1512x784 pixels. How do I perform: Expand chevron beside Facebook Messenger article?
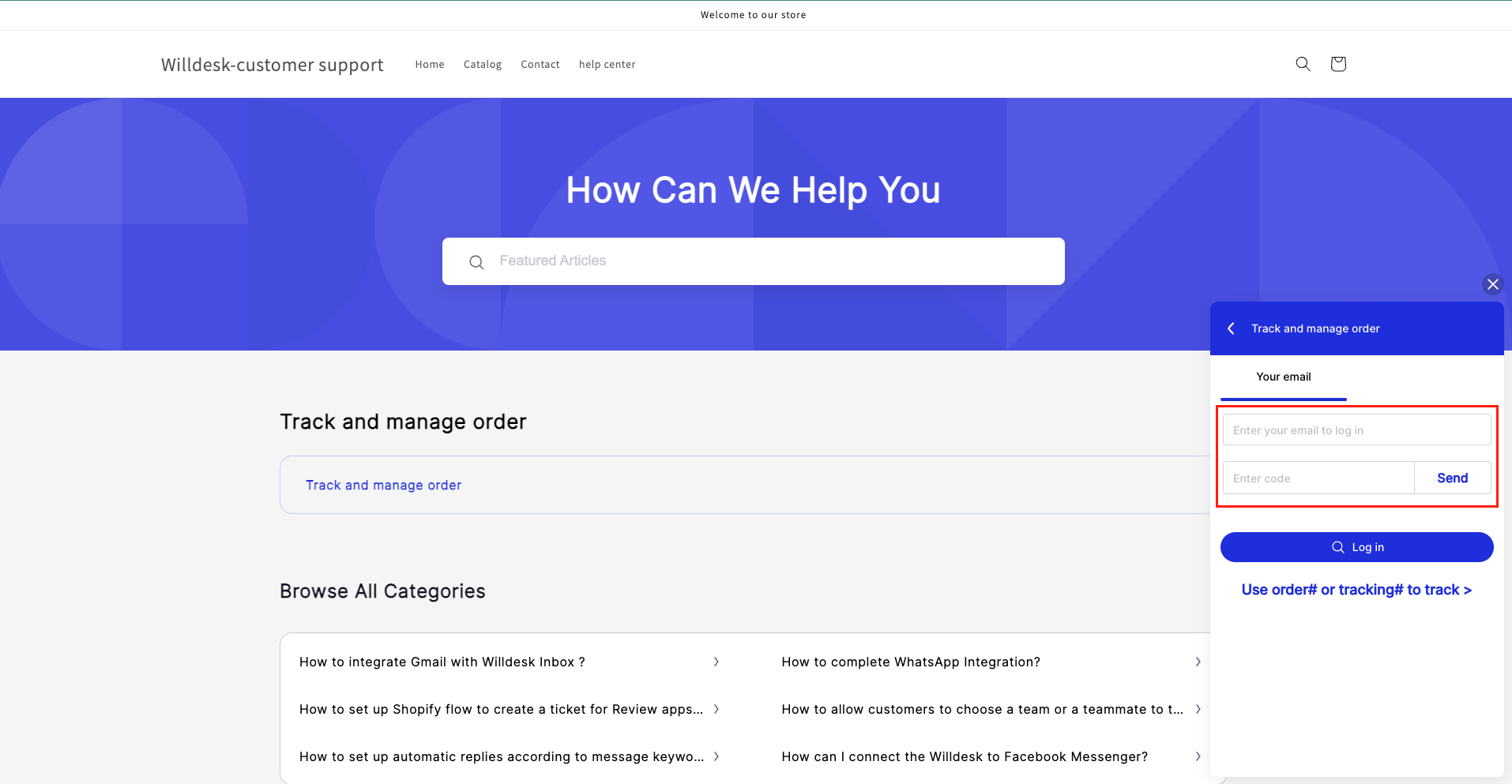pyautogui.click(x=1198, y=756)
